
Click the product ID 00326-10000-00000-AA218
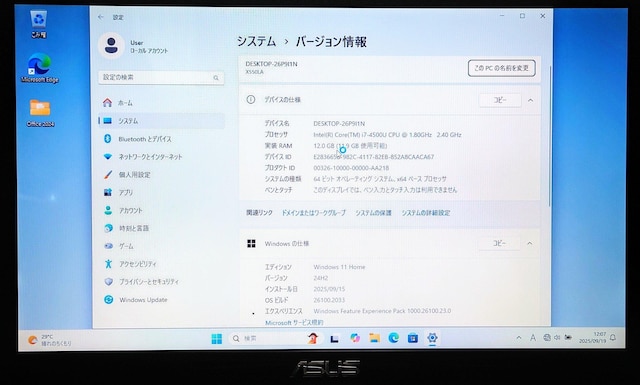pos(351,168)
